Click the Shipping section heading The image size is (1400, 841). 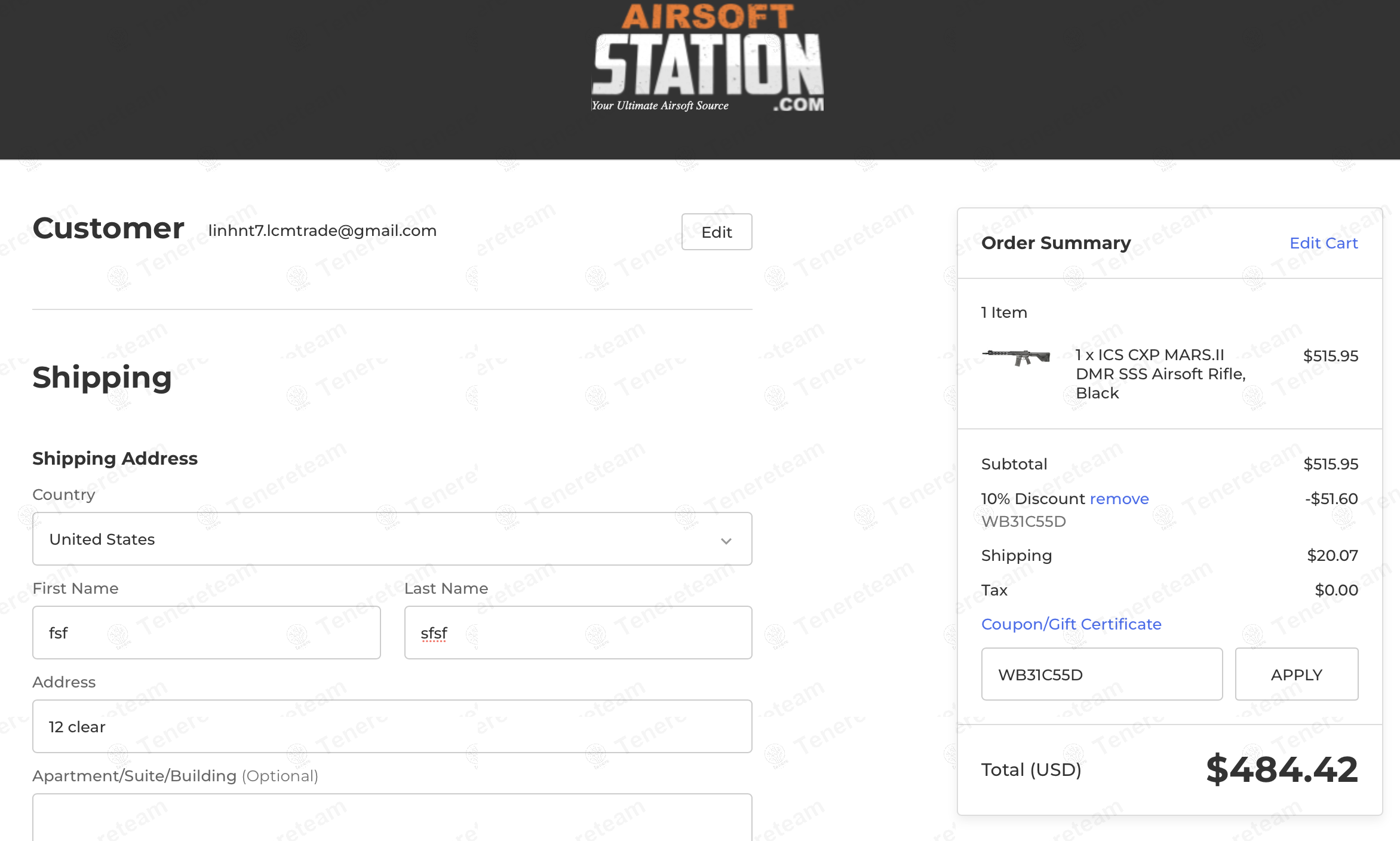point(102,377)
